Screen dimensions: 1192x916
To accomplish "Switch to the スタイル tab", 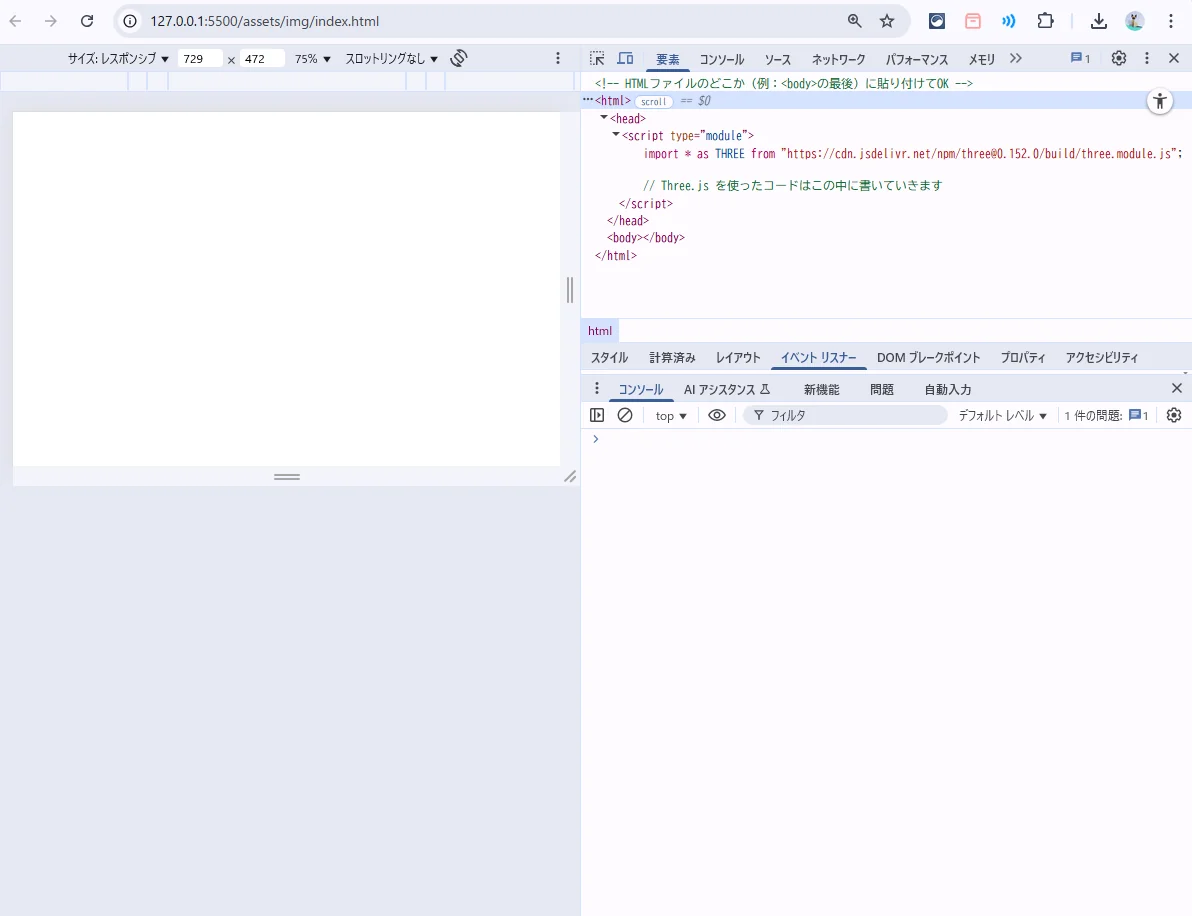I will tap(609, 358).
